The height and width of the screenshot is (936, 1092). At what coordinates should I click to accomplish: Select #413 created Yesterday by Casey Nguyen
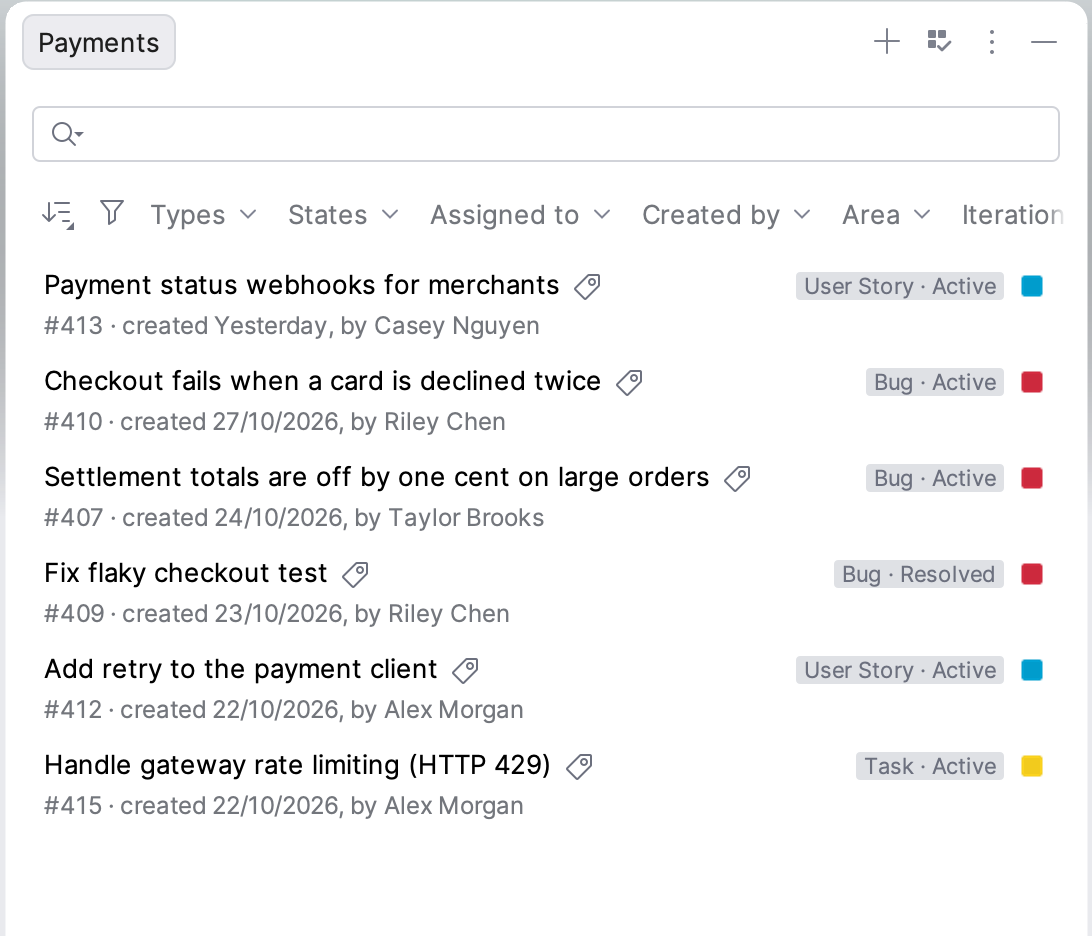[292, 326]
